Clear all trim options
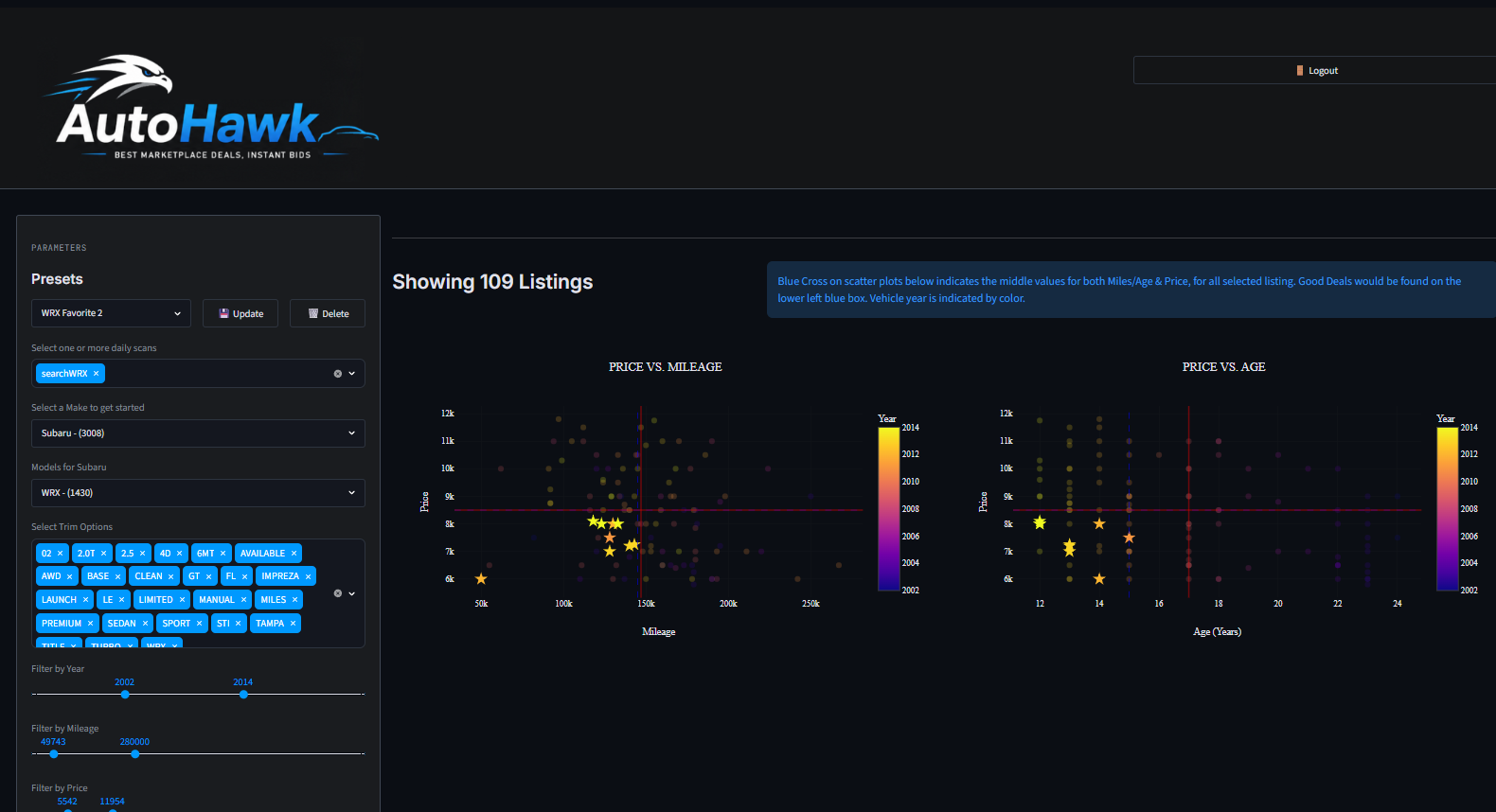Screen dimensions: 1496x812 click(x=337, y=593)
